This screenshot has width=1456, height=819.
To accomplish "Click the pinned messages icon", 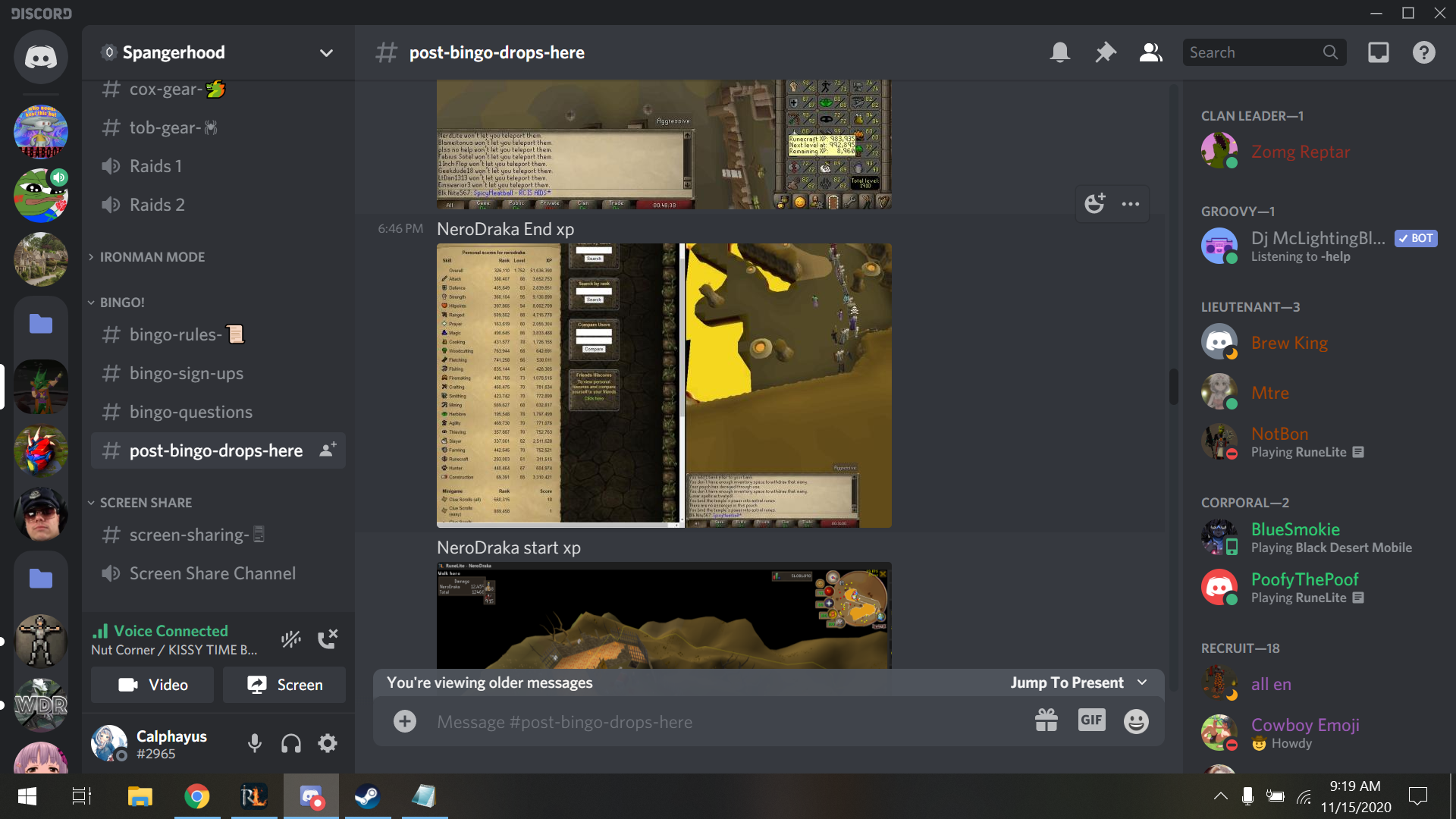I will click(1105, 52).
